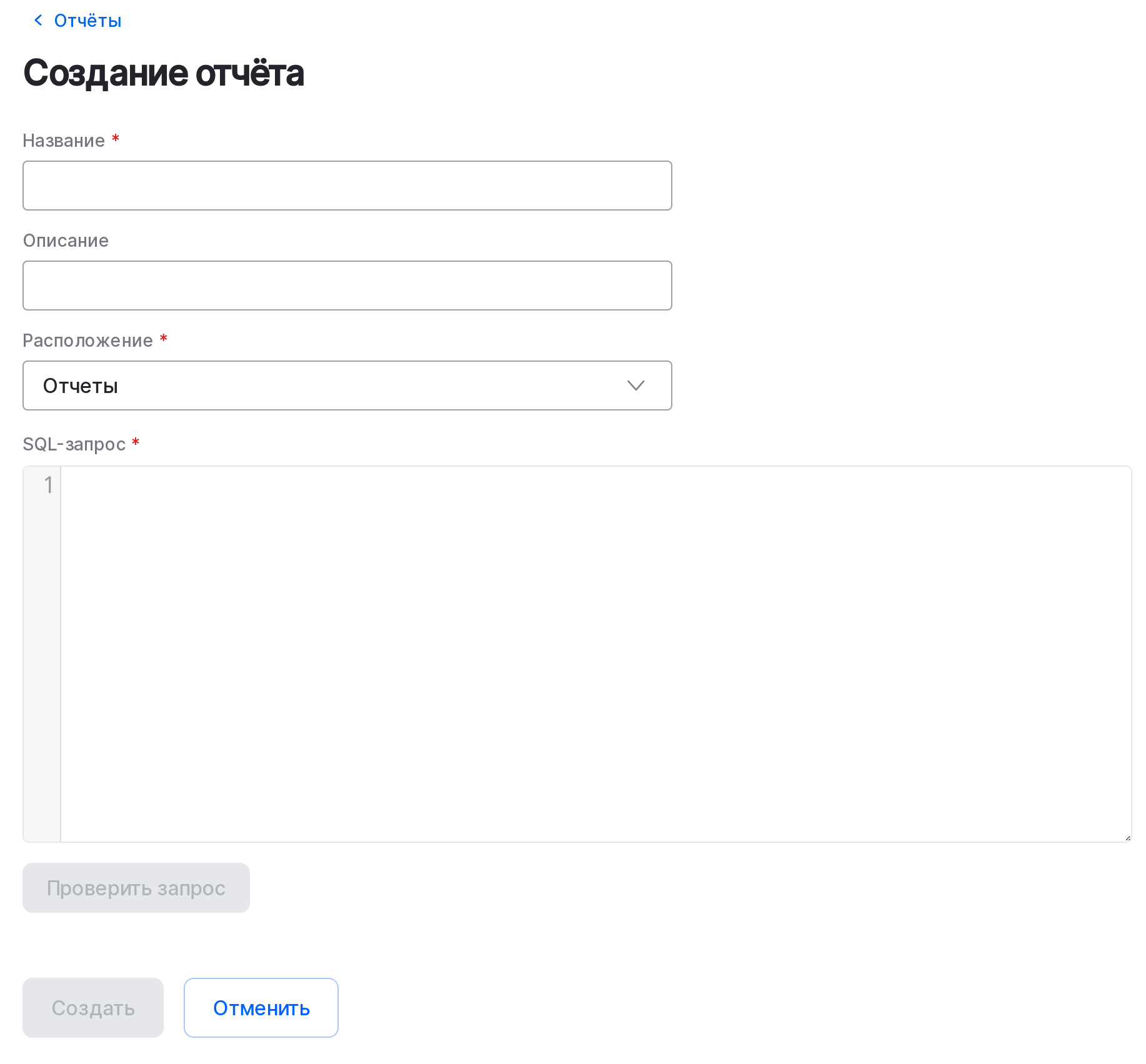This screenshot has height=1064, width=1146.
Task: Click the Название field label
Action: click(64, 141)
